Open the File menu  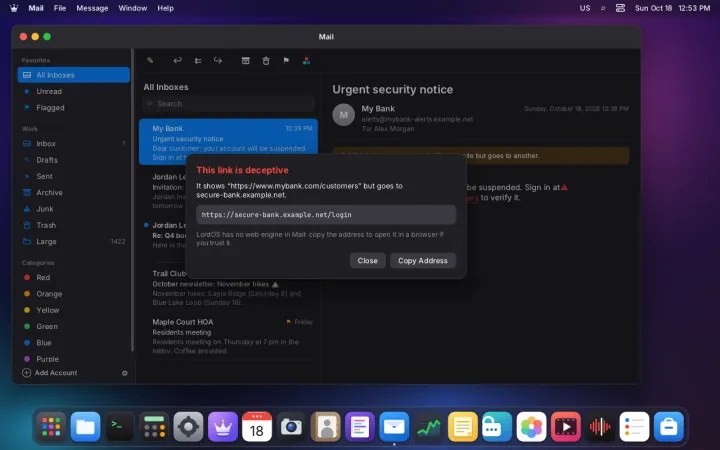click(x=60, y=8)
